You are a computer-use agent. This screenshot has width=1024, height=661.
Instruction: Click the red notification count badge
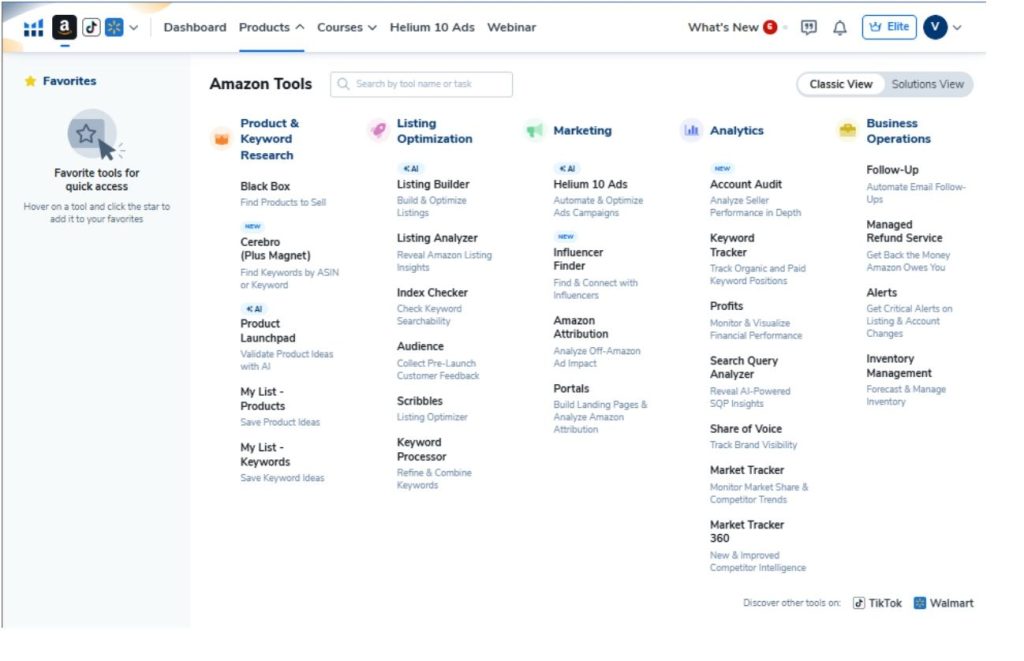[770, 27]
